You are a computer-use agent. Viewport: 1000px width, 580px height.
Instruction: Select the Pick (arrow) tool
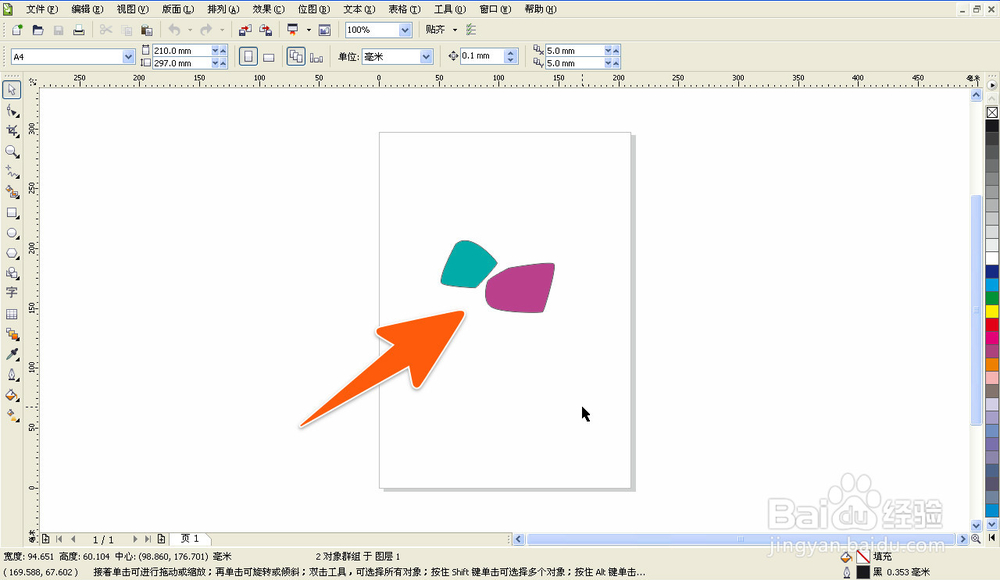tap(11, 90)
